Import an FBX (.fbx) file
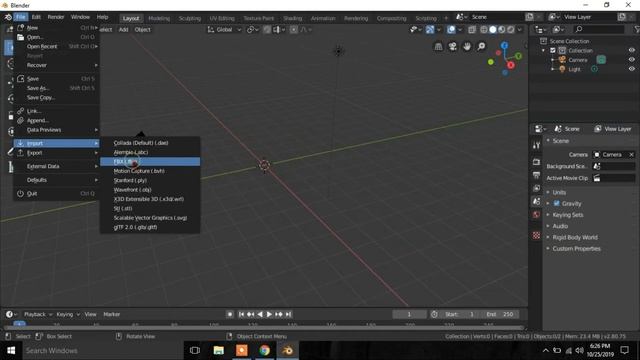Viewport: 640px width, 360px height. click(150, 162)
